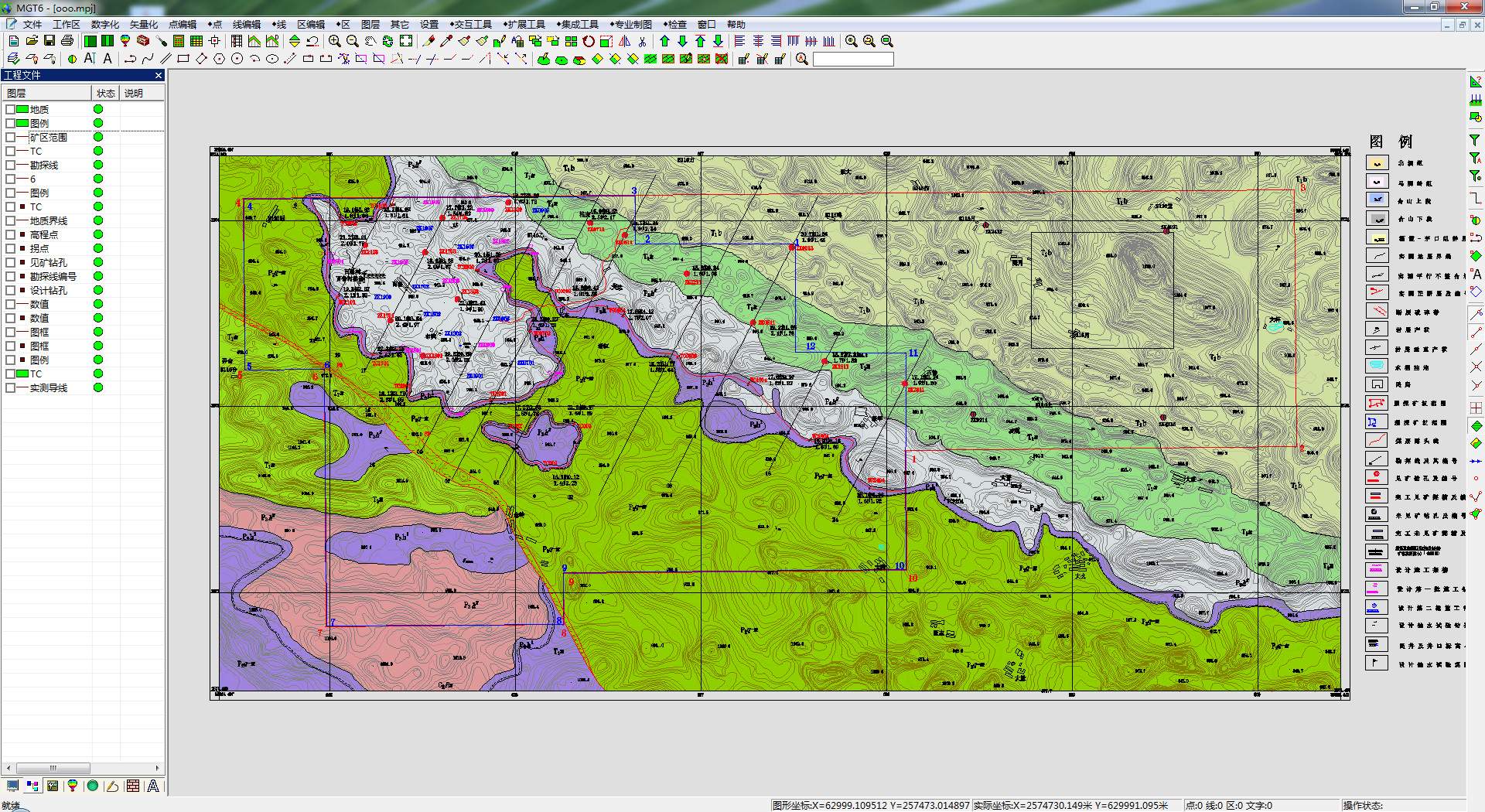1485x812 pixels.
Task: Click the Print icon in the toolbar
Action: click(67, 41)
